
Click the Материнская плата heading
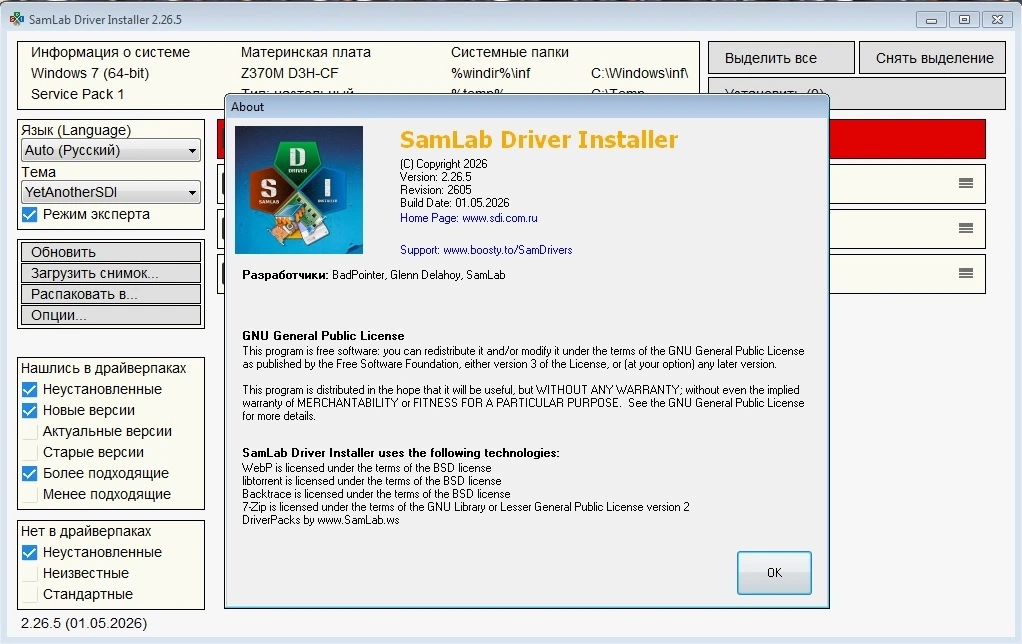point(306,52)
